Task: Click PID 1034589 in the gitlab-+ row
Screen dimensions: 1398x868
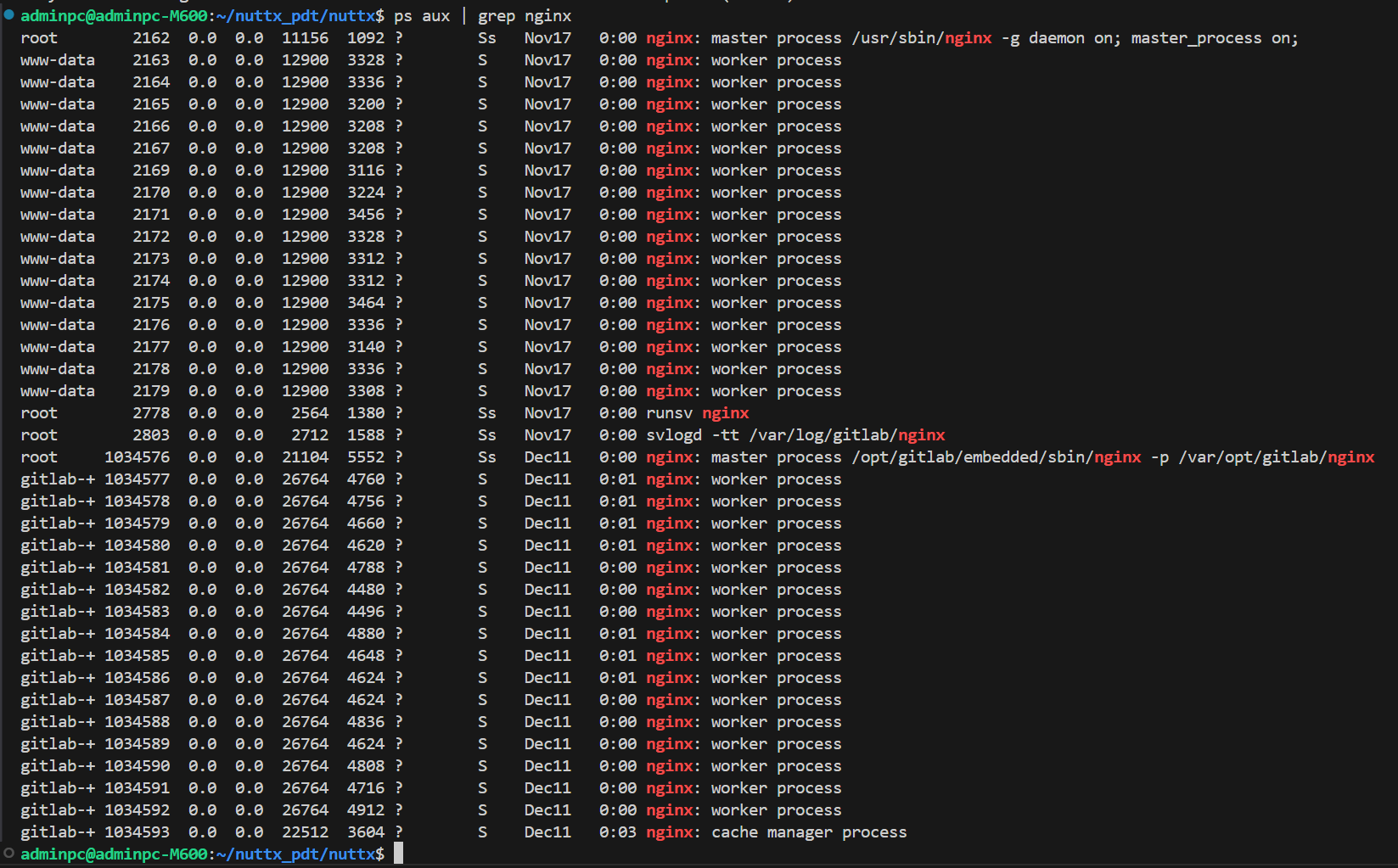Action: point(137,744)
